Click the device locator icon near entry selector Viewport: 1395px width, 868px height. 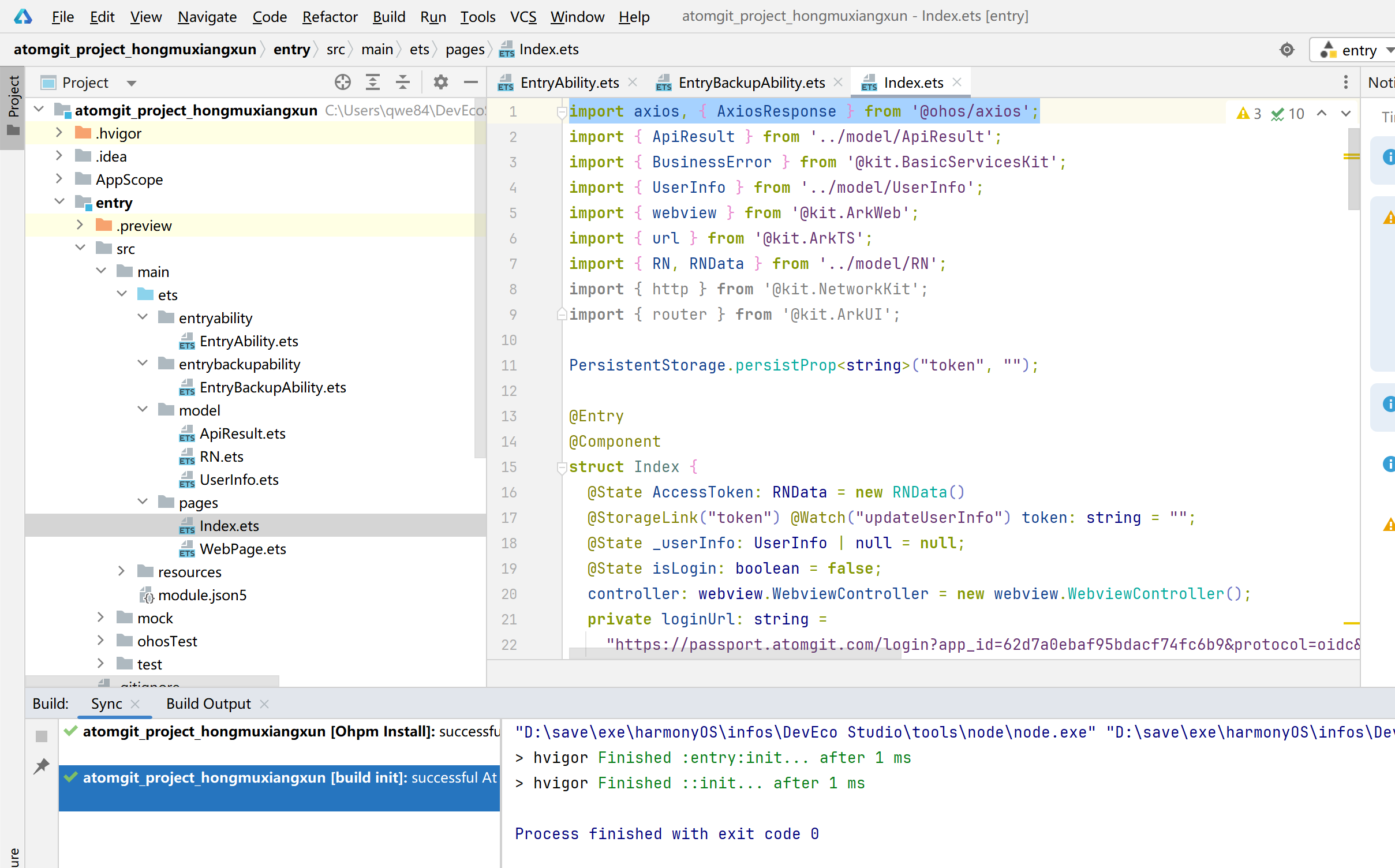[x=1286, y=50]
